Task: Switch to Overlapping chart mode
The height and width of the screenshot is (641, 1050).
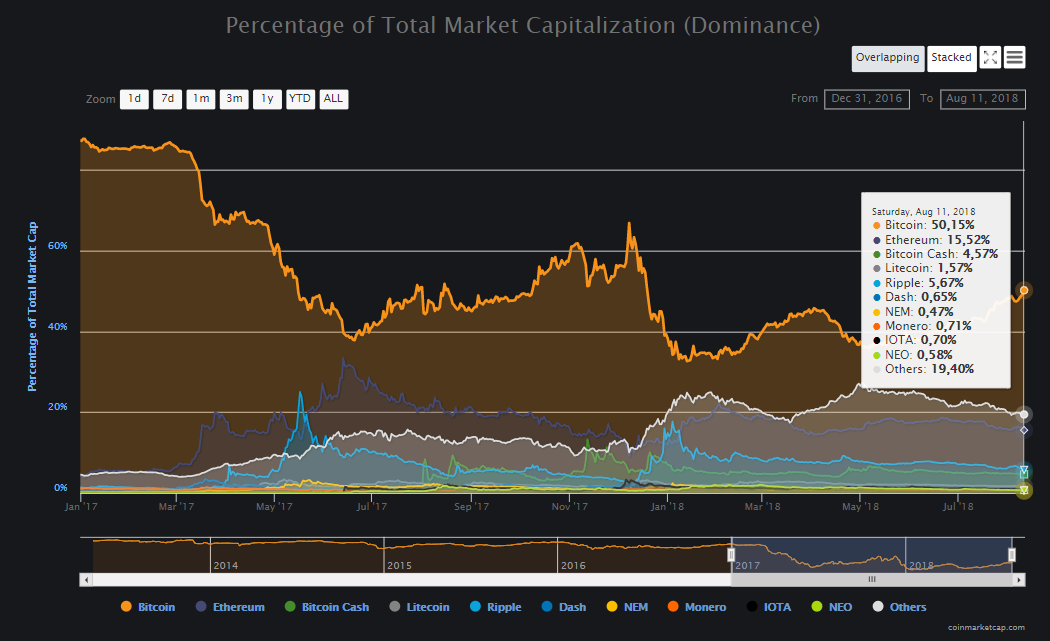Action: [887, 58]
